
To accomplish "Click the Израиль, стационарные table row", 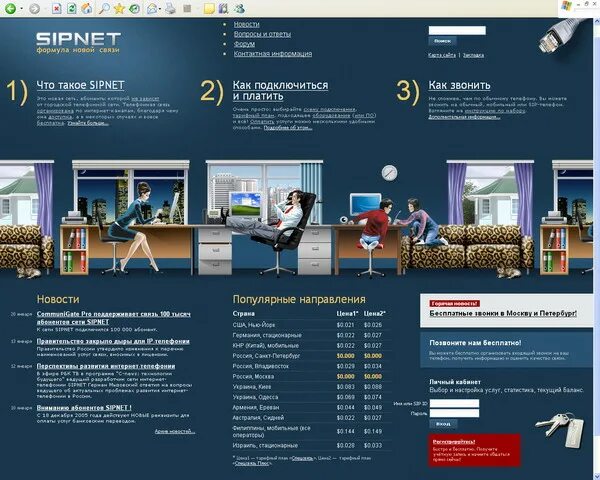I will pos(312,445).
